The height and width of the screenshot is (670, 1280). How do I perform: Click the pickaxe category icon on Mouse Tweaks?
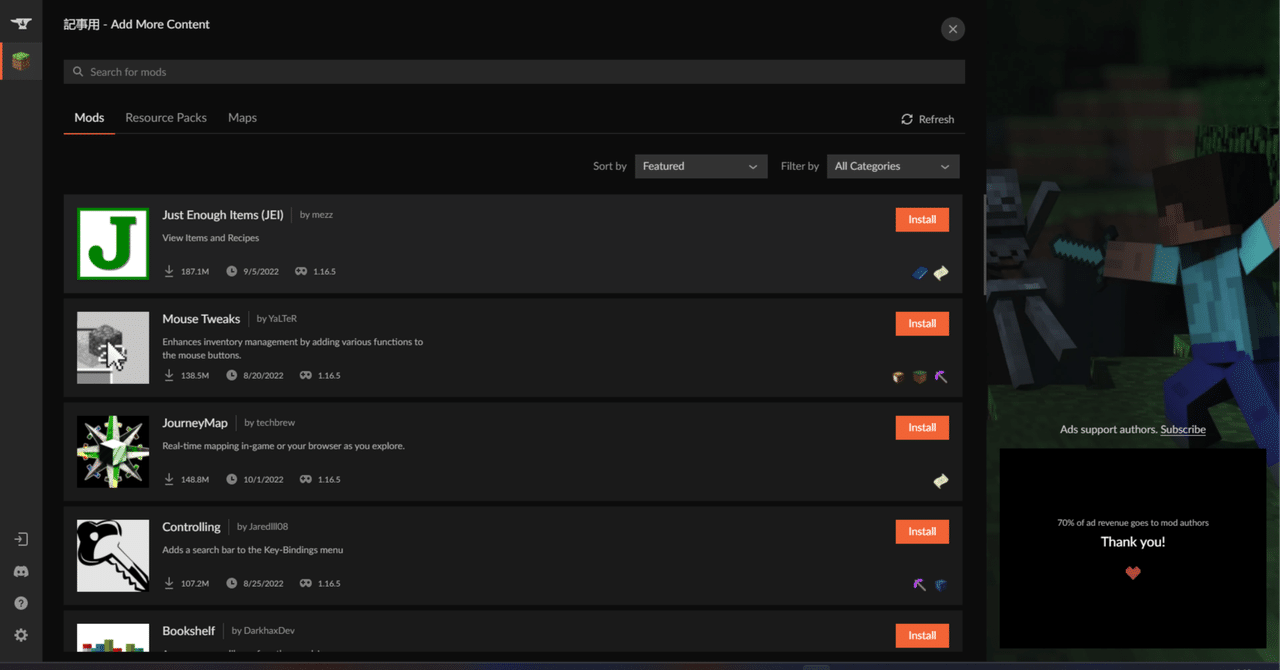(x=940, y=377)
